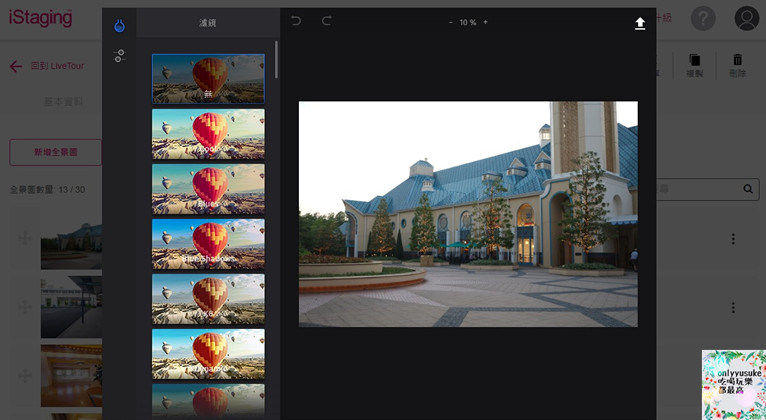The width and height of the screenshot is (766, 420).
Task: Open the help question mark icon
Action: click(x=703, y=18)
